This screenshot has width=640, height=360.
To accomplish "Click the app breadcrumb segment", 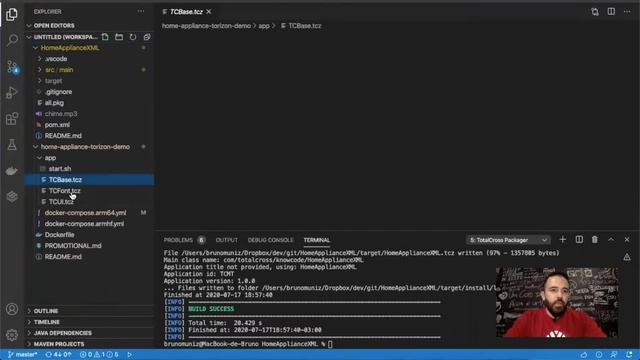I will point(264,26).
